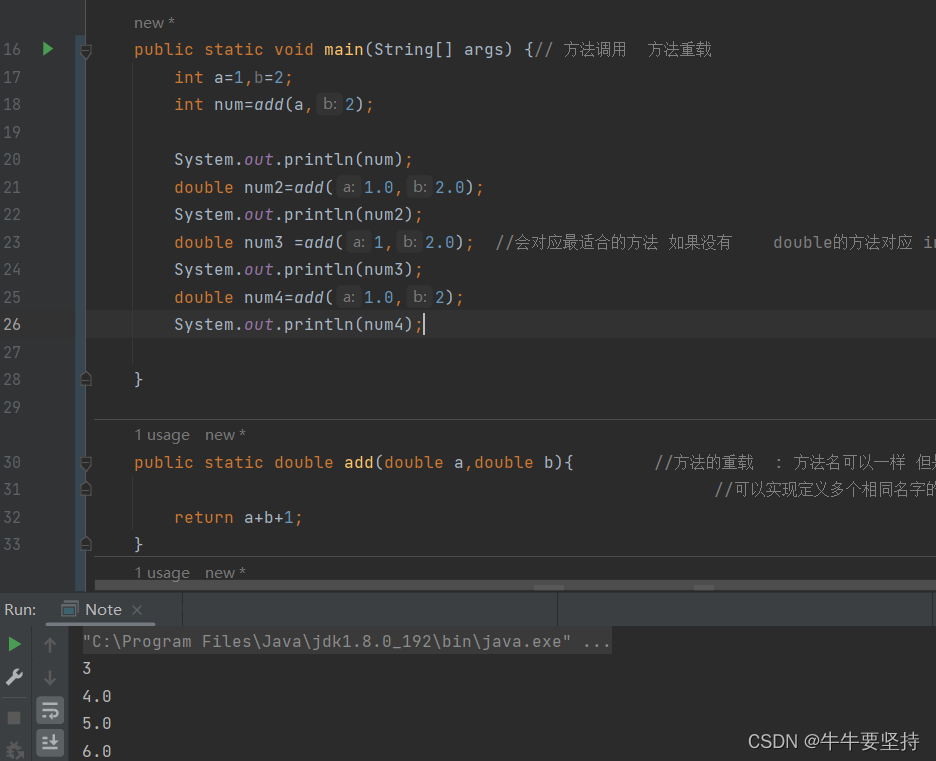The height and width of the screenshot is (761, 936).
Task: Click the 'new *' author hint above main
Action: (154, 23)
